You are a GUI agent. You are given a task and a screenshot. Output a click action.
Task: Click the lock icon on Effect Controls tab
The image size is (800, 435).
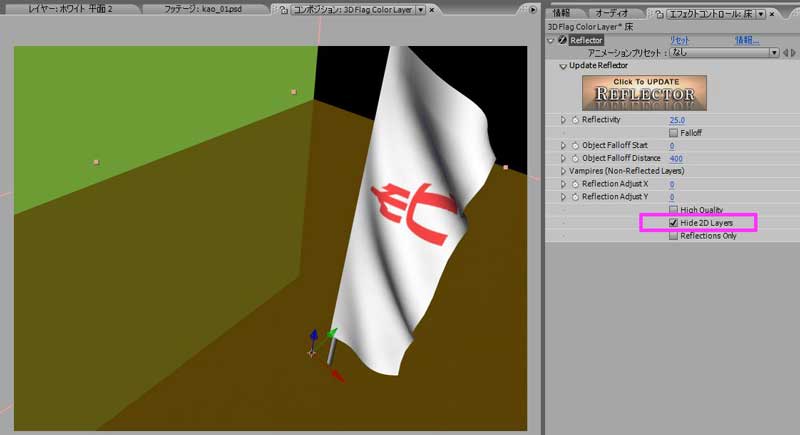(x=659, y=14)
